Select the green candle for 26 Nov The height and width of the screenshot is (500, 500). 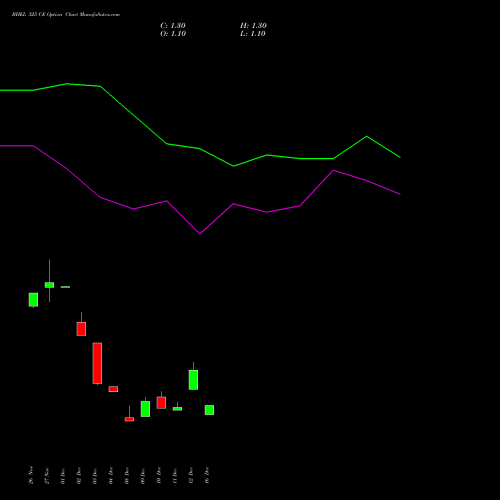coord(33,300)
